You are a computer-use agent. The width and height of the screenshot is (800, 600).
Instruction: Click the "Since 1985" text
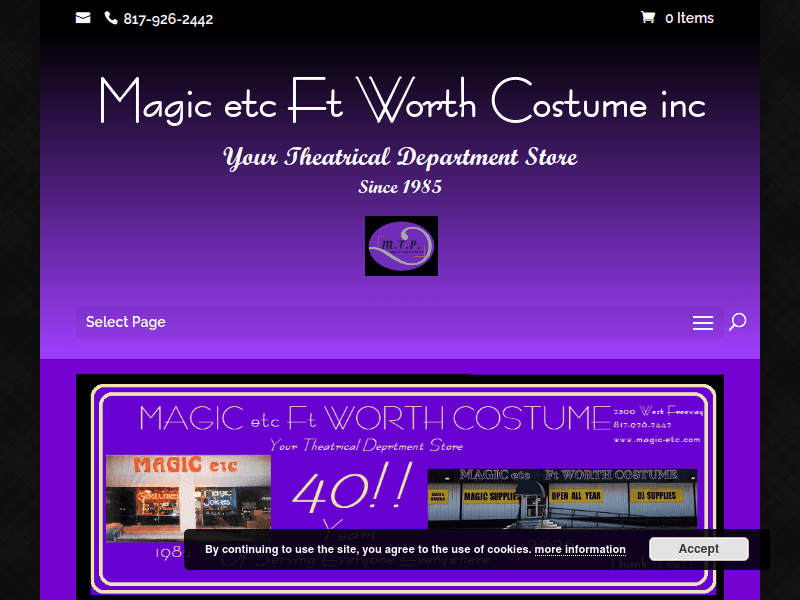coord(400,187)
